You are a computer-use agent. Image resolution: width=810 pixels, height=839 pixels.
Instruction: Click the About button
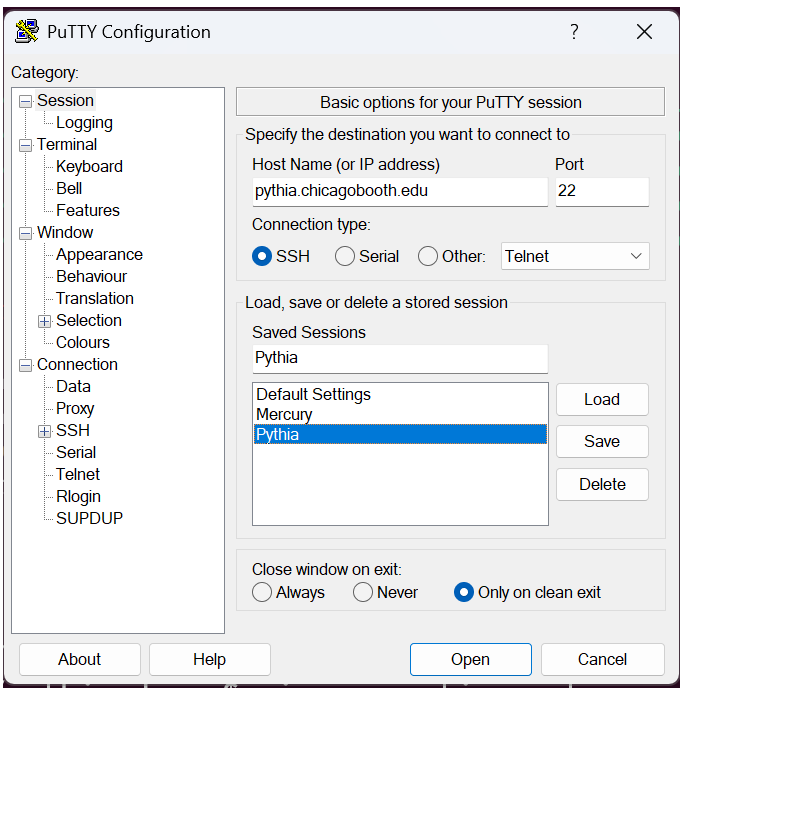80,659
